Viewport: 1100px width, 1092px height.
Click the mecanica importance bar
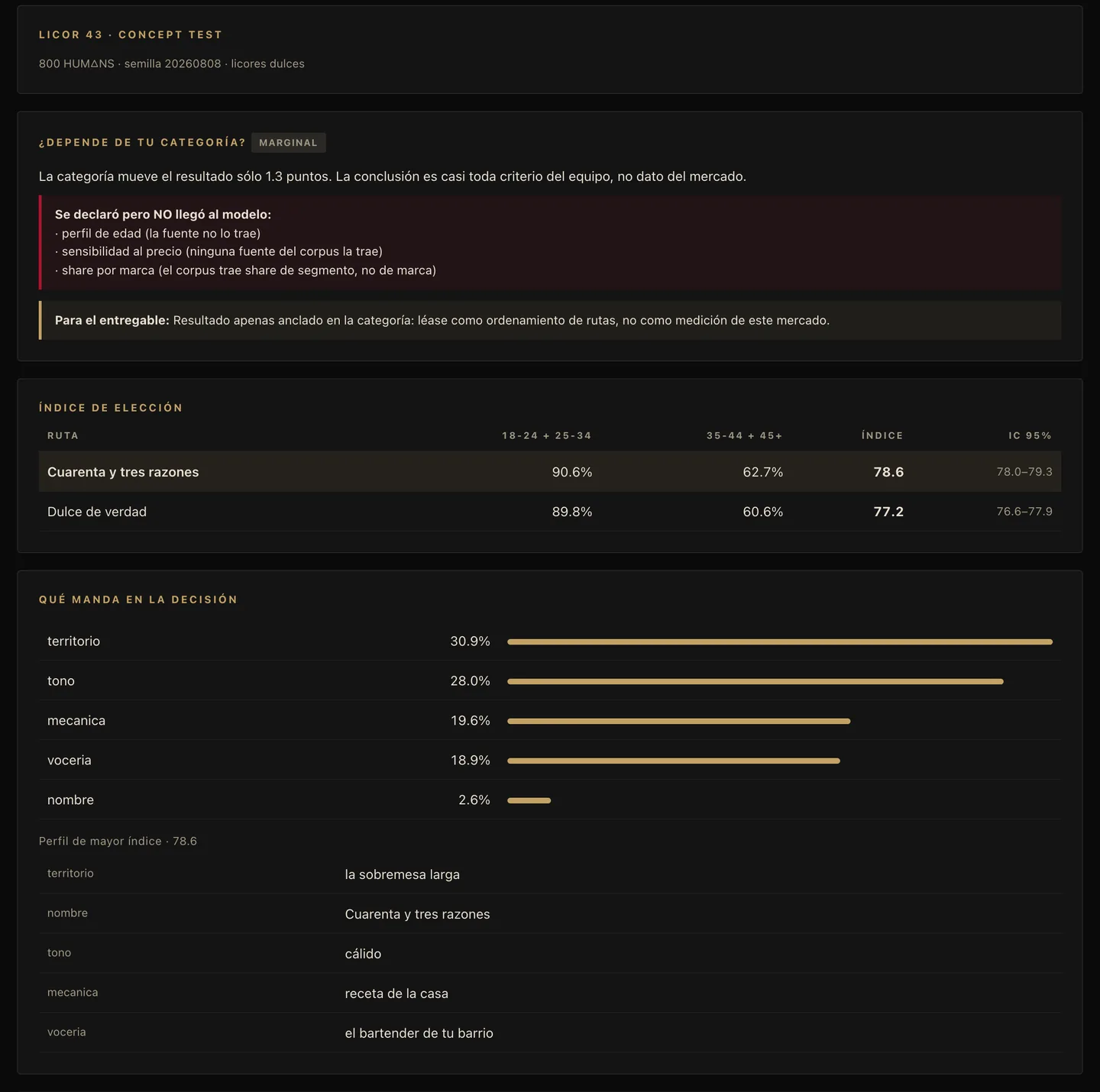[x=679, y=721]
